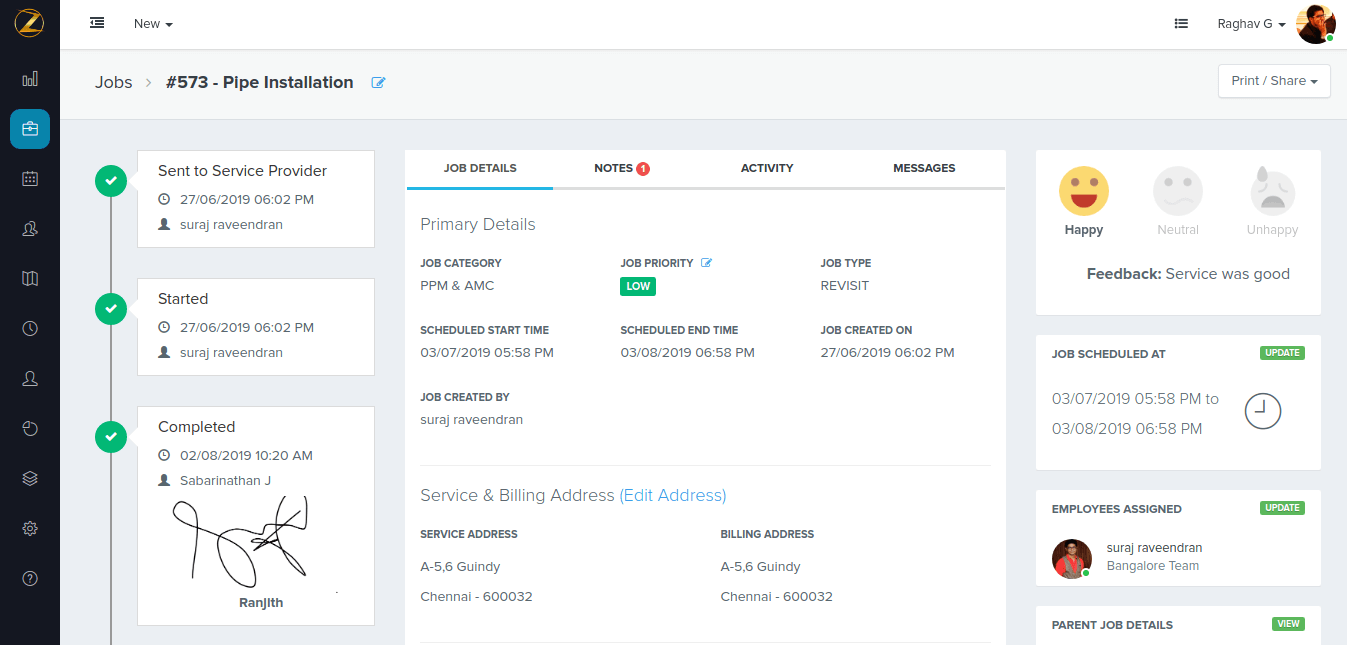Open the Dashboard from the sidebar
This screenshot has width=1347, height=645.
pos(29,78)
